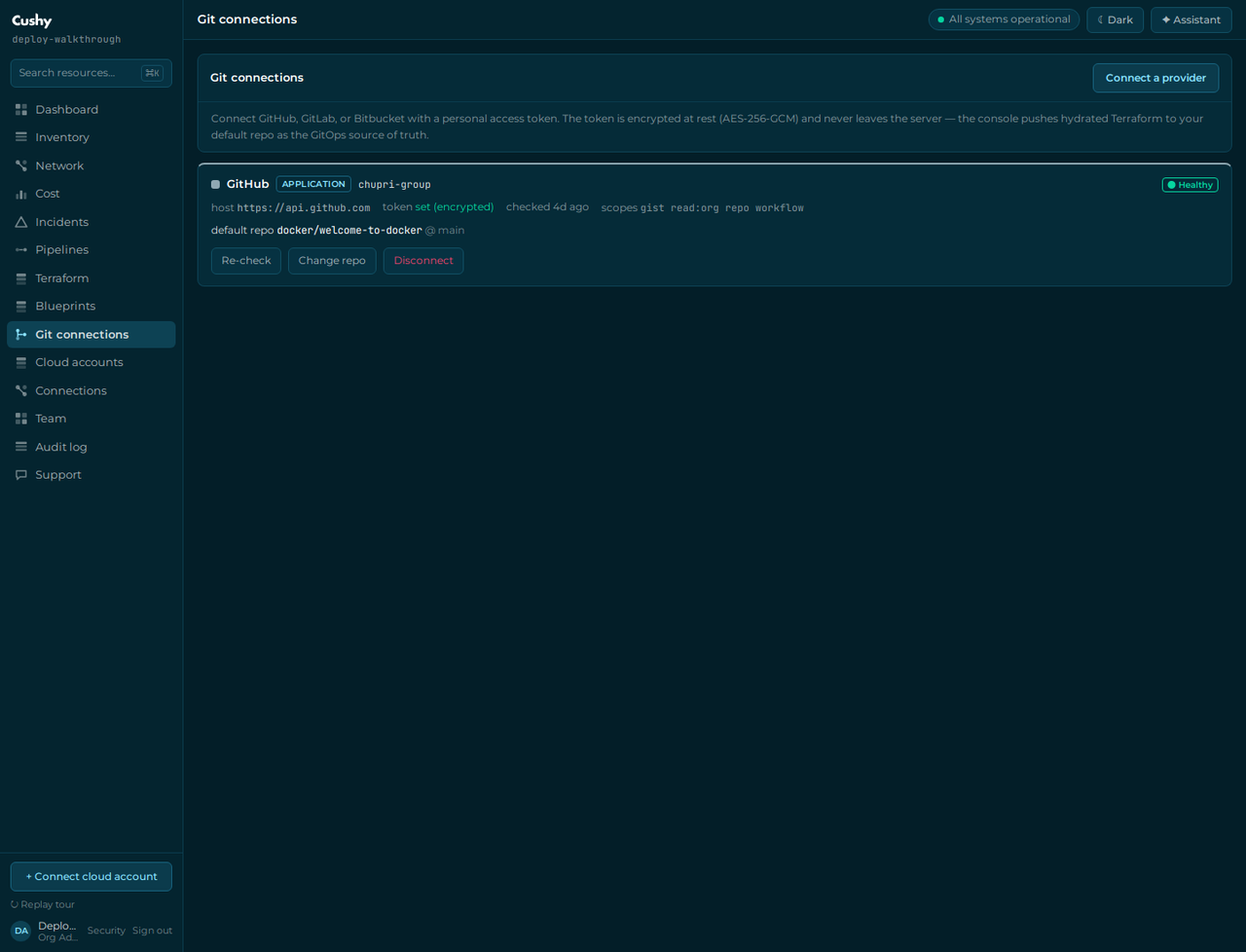Click the All systems operational status pill
The image size is (1246, 952).
pos(1004,19)
